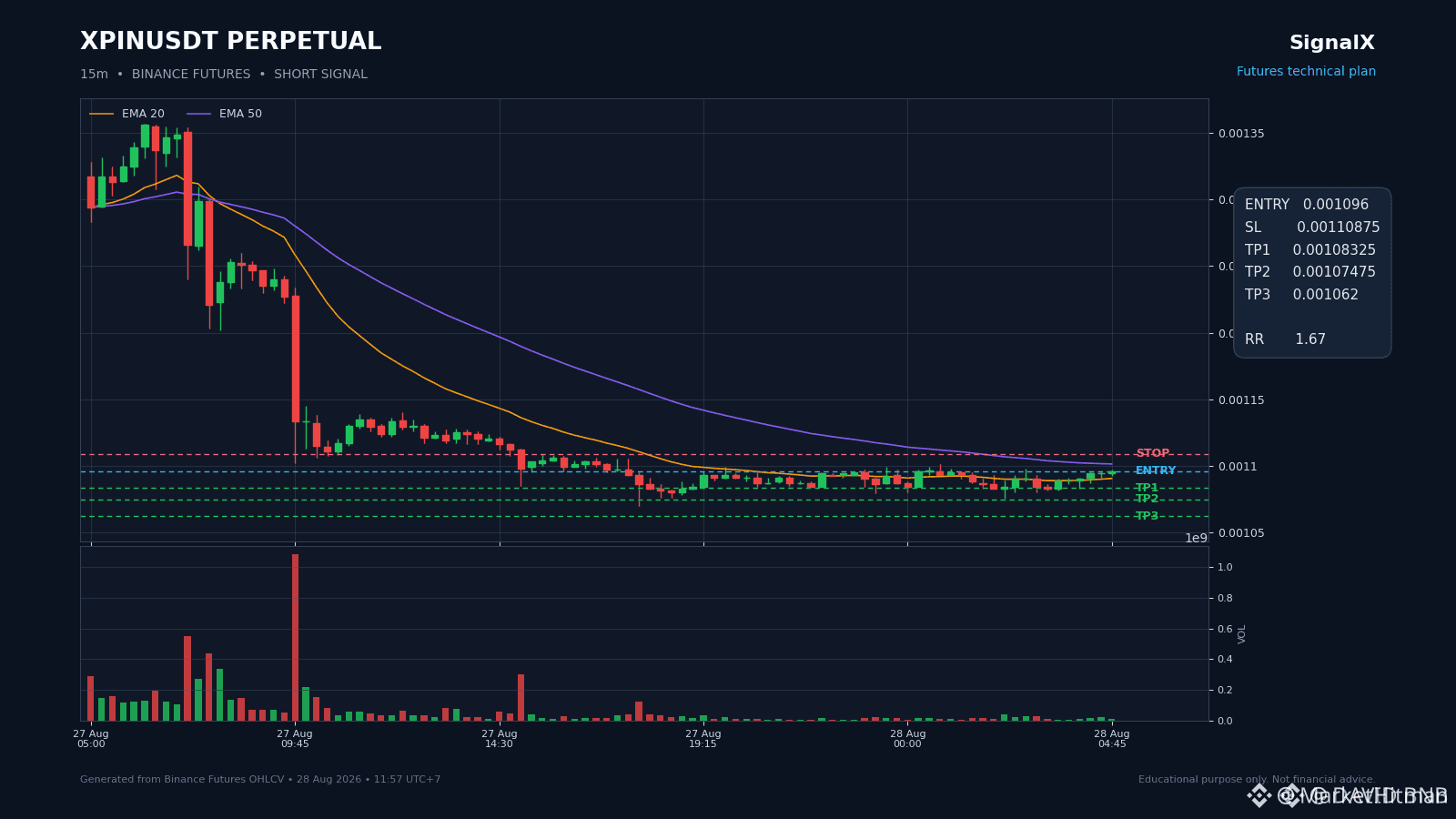Select the red STOP level label
Image resolution: width=1456 pixels, height=819 pixels.
(1152, 453)
